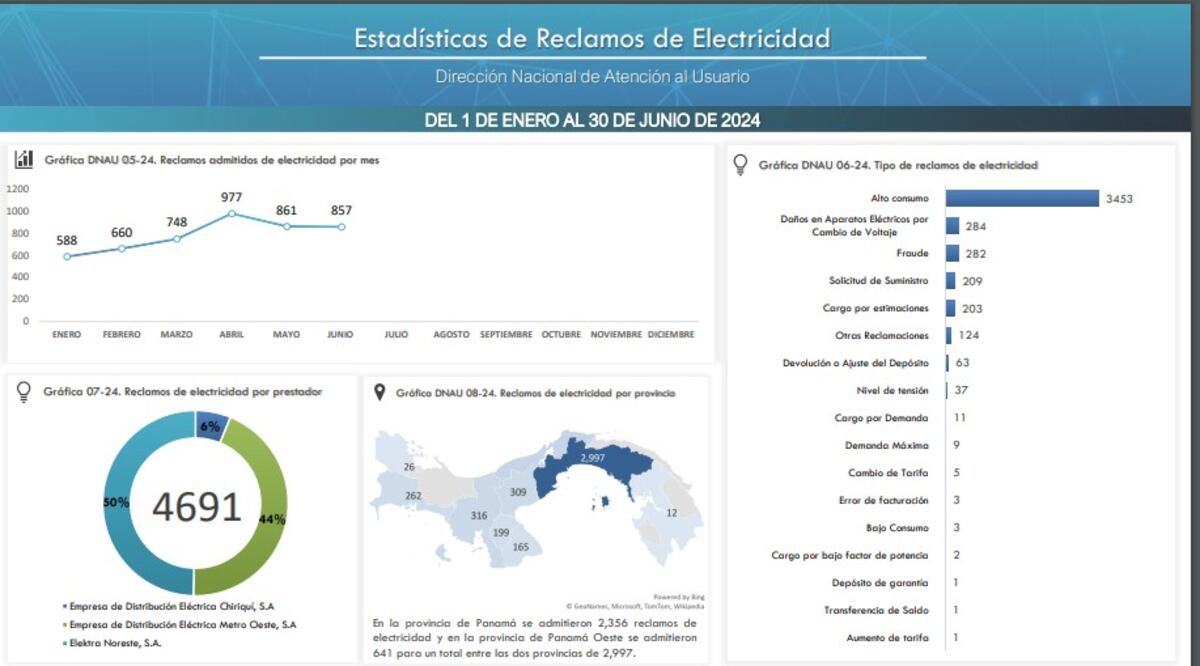
Task: Click the Alto consumo bar showing 3453
Action: [x=1021, y=199]
